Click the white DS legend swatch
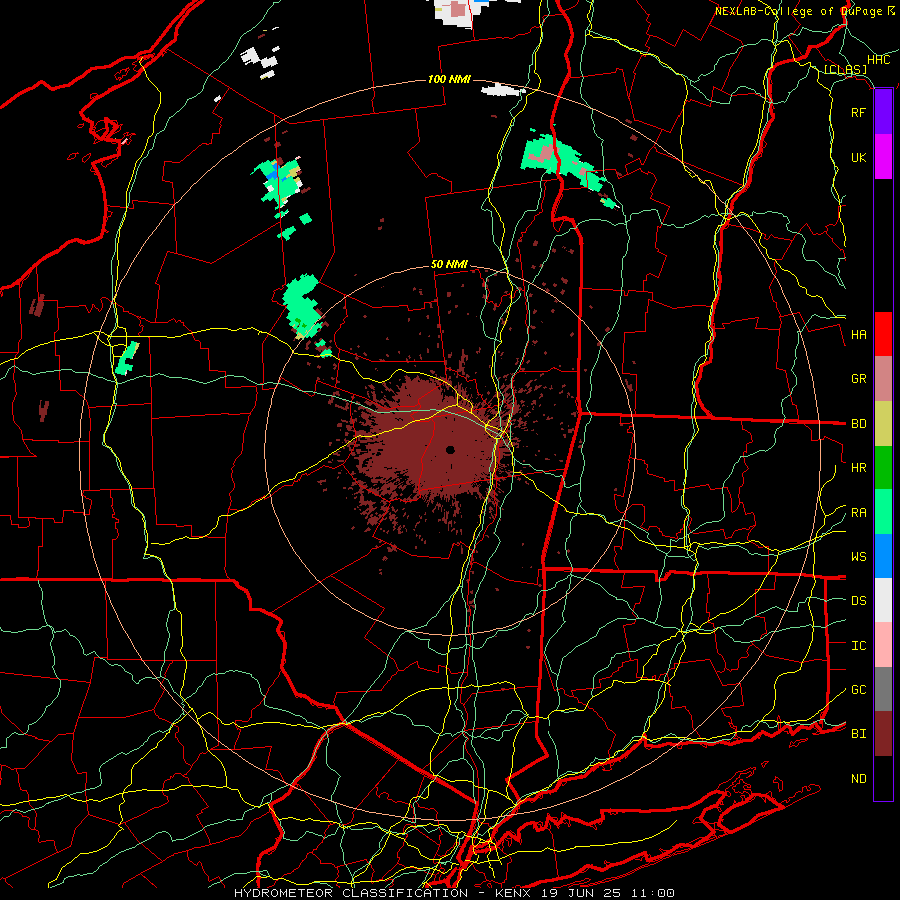Image resolution: width=900 pixels, height=900 pixels. (883, 600)
